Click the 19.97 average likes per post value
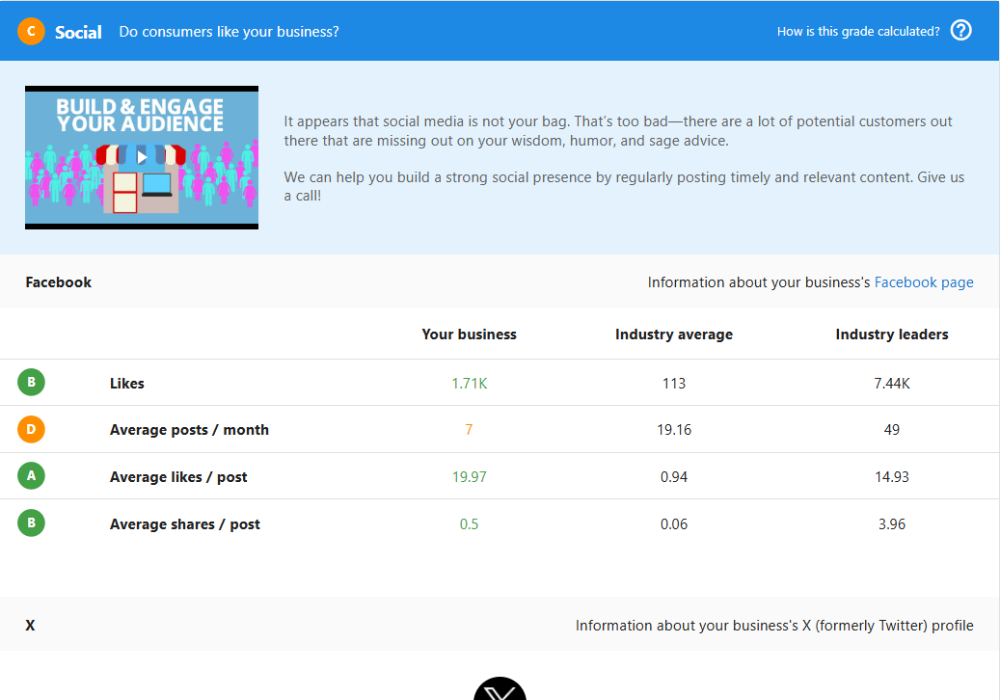The width and height of the screenshot is (1000, 700). coord(469,477)
